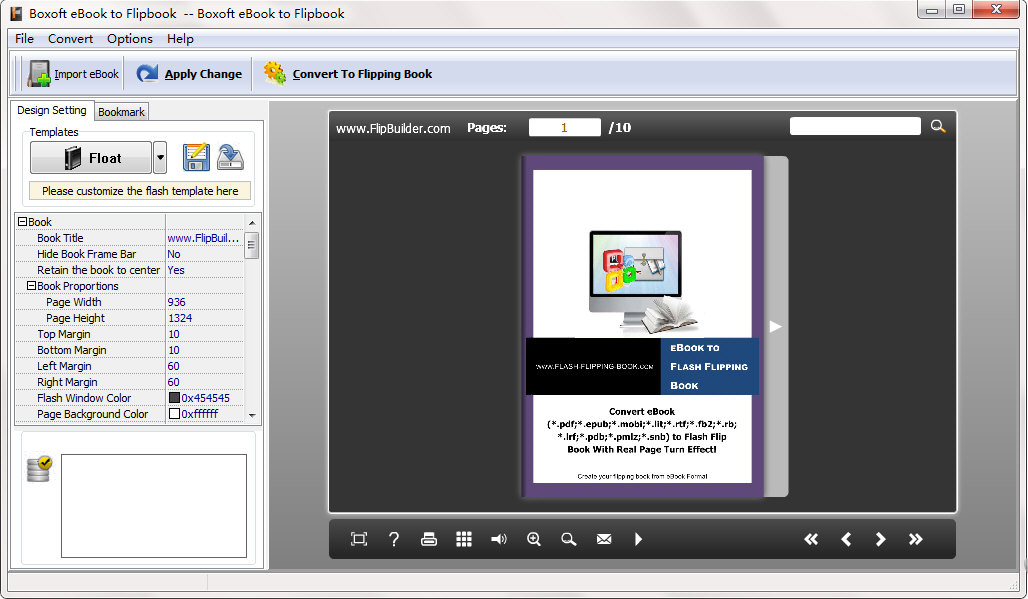
Task: Toggle fullscreen preview mode
Action: click(x=358, y=539)
